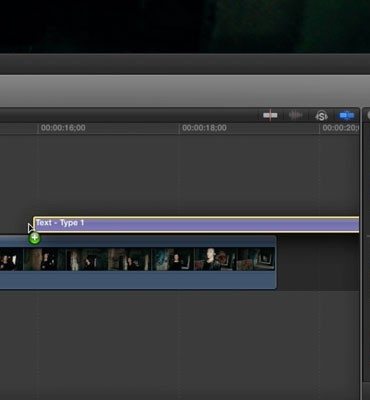Click the 00:00:20 mark on timeline ruler

[340, 128]
